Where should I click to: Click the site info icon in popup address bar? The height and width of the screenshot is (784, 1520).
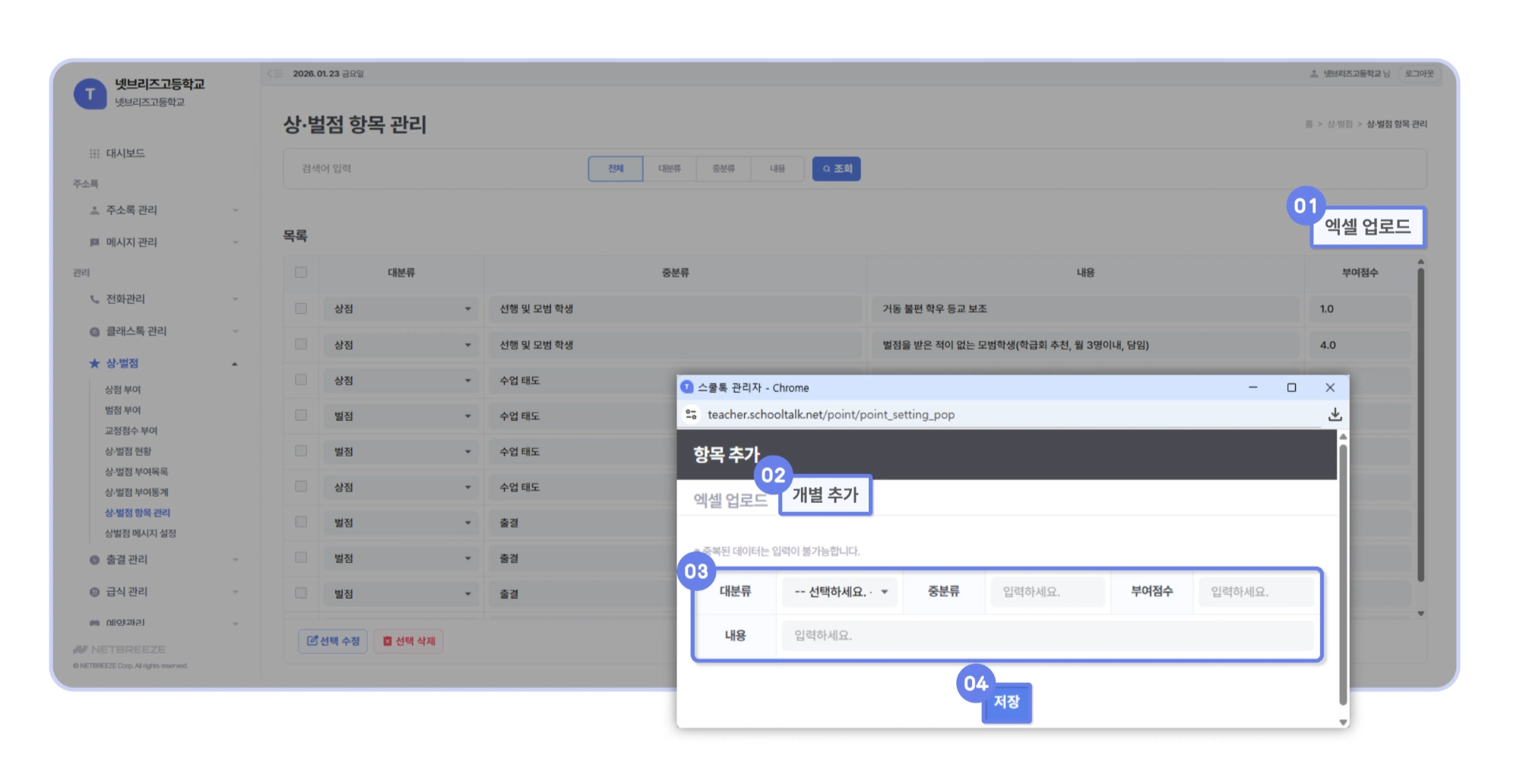(691, 415)
